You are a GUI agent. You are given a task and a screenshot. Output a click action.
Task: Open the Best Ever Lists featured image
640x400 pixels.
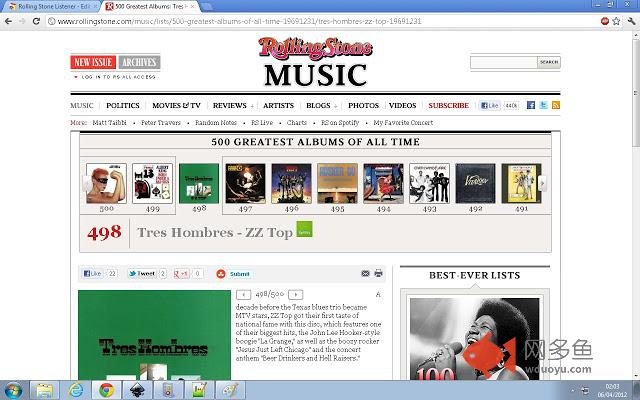click(475, 339)
